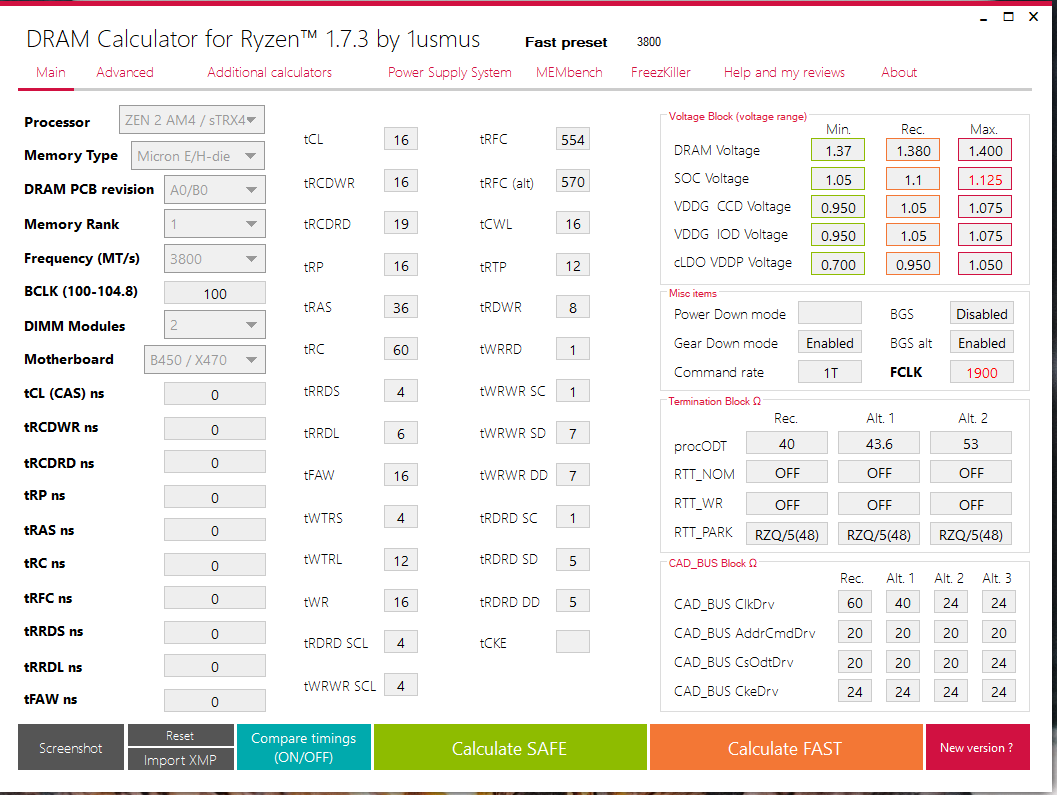This screenshot has height=795, width=1057.
Task: Click the tRFC ns input field
Action: click(x=214, y=598)
